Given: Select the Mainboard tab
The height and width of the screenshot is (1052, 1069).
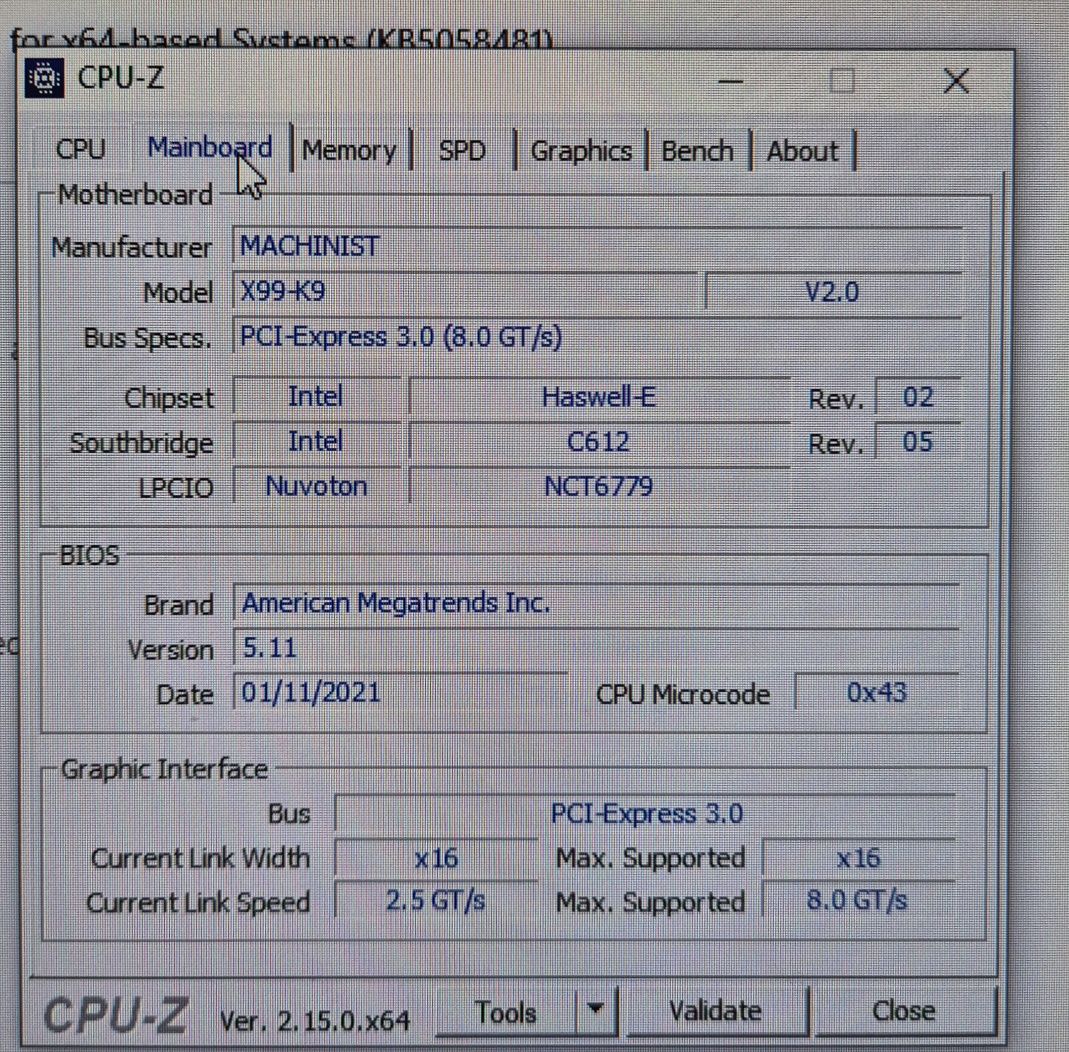Looking at the screenshot, I should (210, 148).
